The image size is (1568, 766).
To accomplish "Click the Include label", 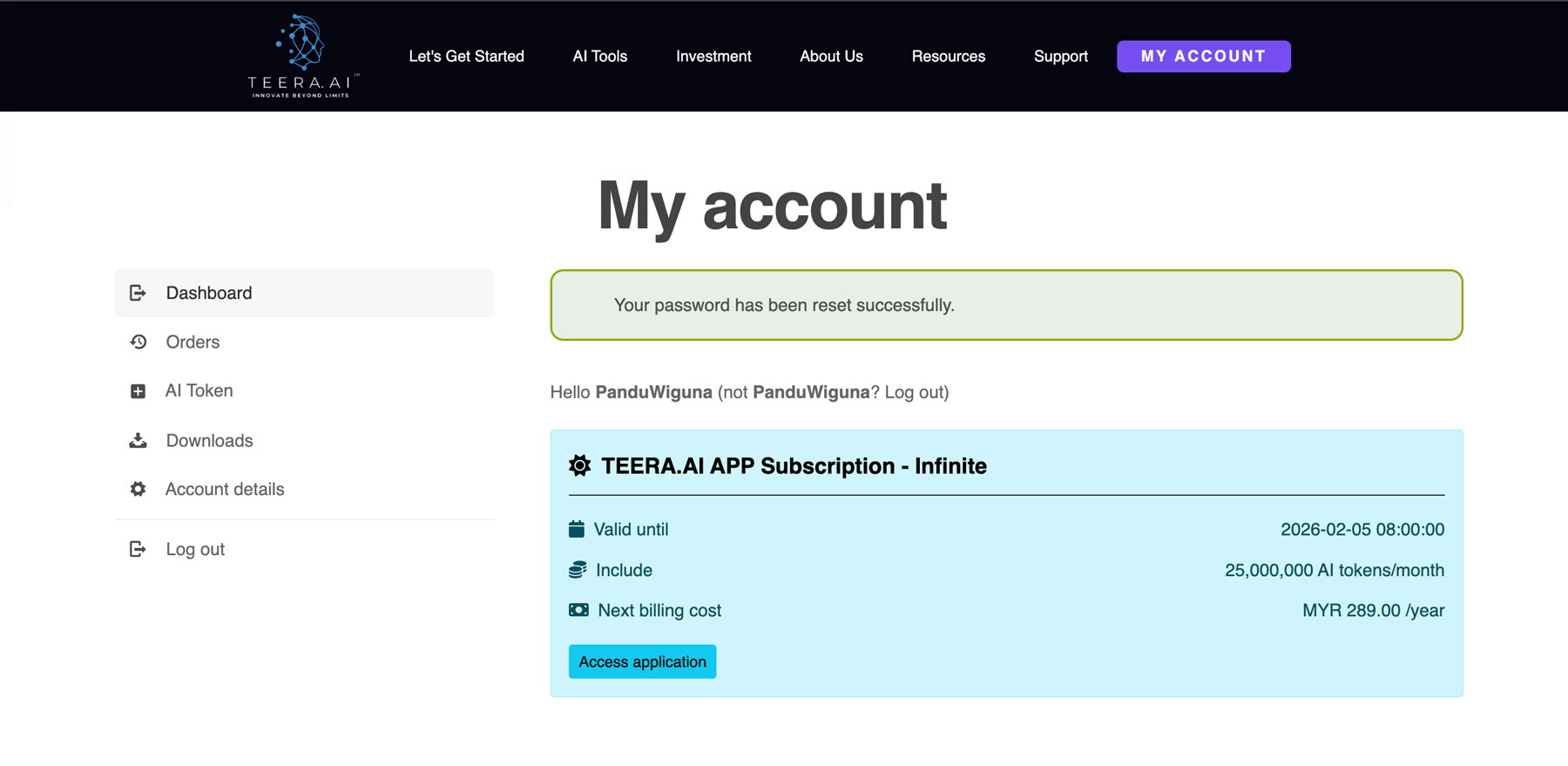I will (624, 570).
